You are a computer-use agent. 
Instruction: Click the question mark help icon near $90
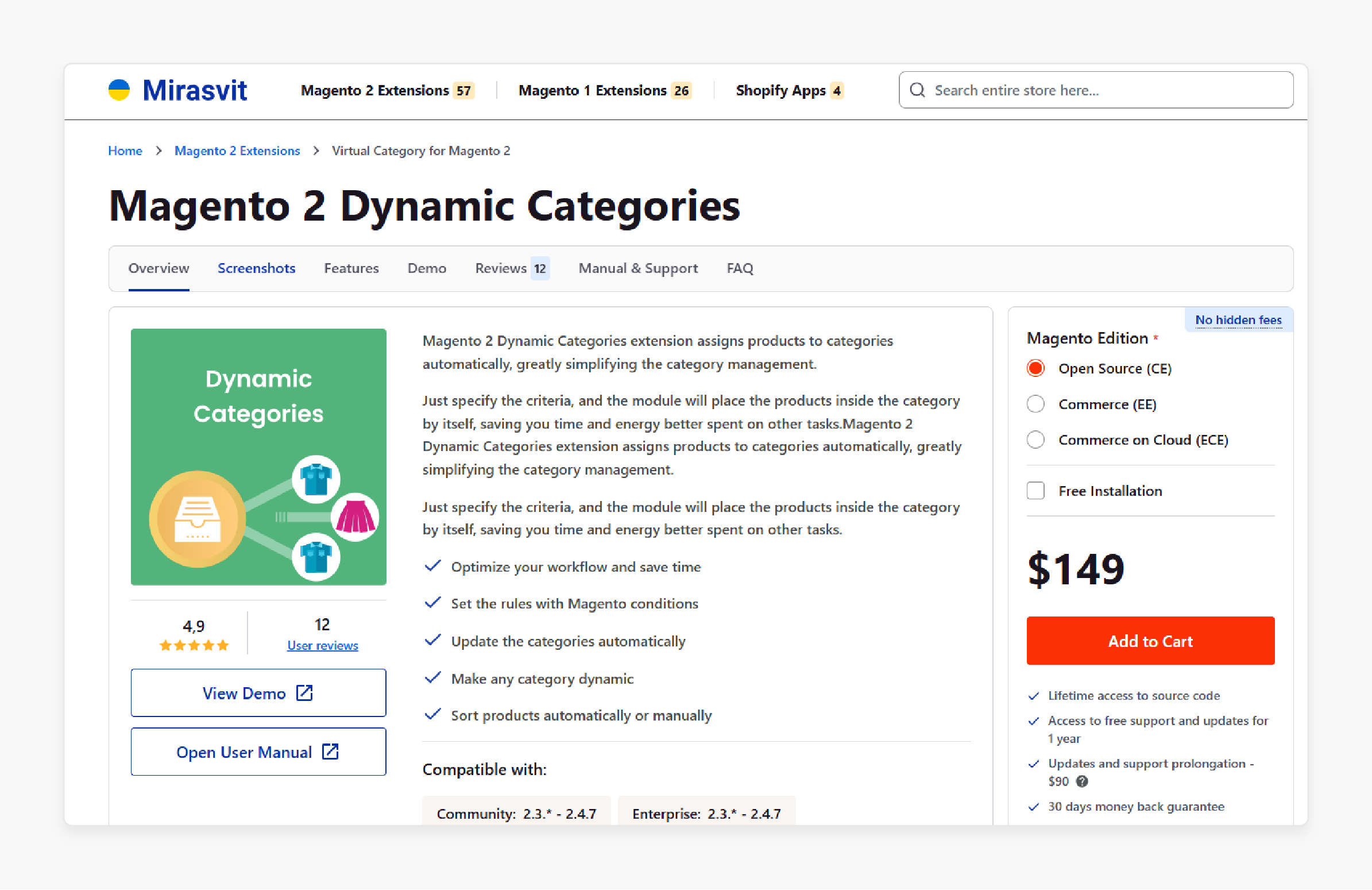1082,781
